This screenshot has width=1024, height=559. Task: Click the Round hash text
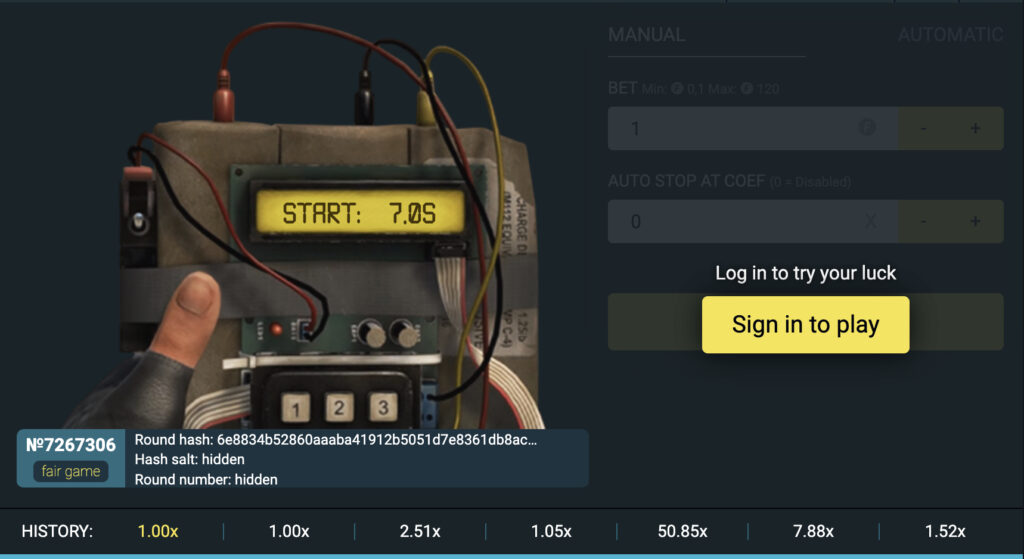[x=336, y=439]
